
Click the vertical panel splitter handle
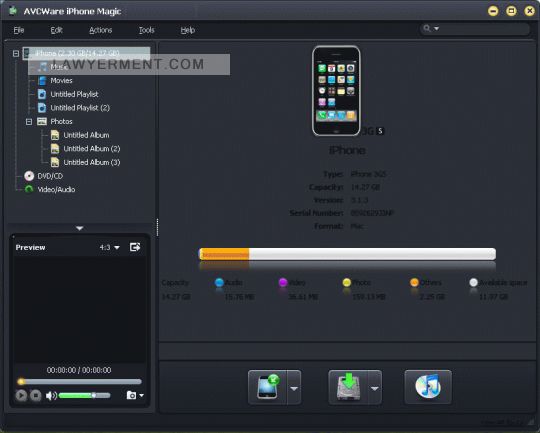pos(157,227)
